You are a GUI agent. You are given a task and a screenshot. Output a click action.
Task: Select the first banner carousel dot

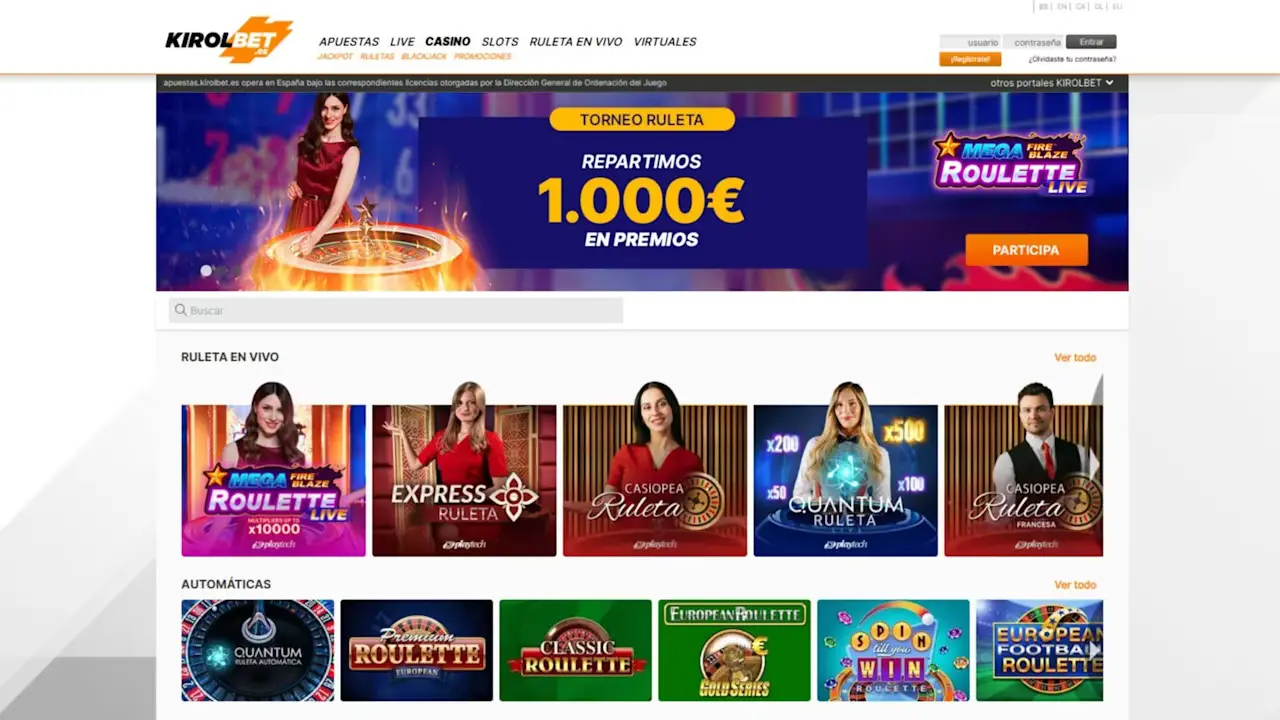(x=206, y=271)
